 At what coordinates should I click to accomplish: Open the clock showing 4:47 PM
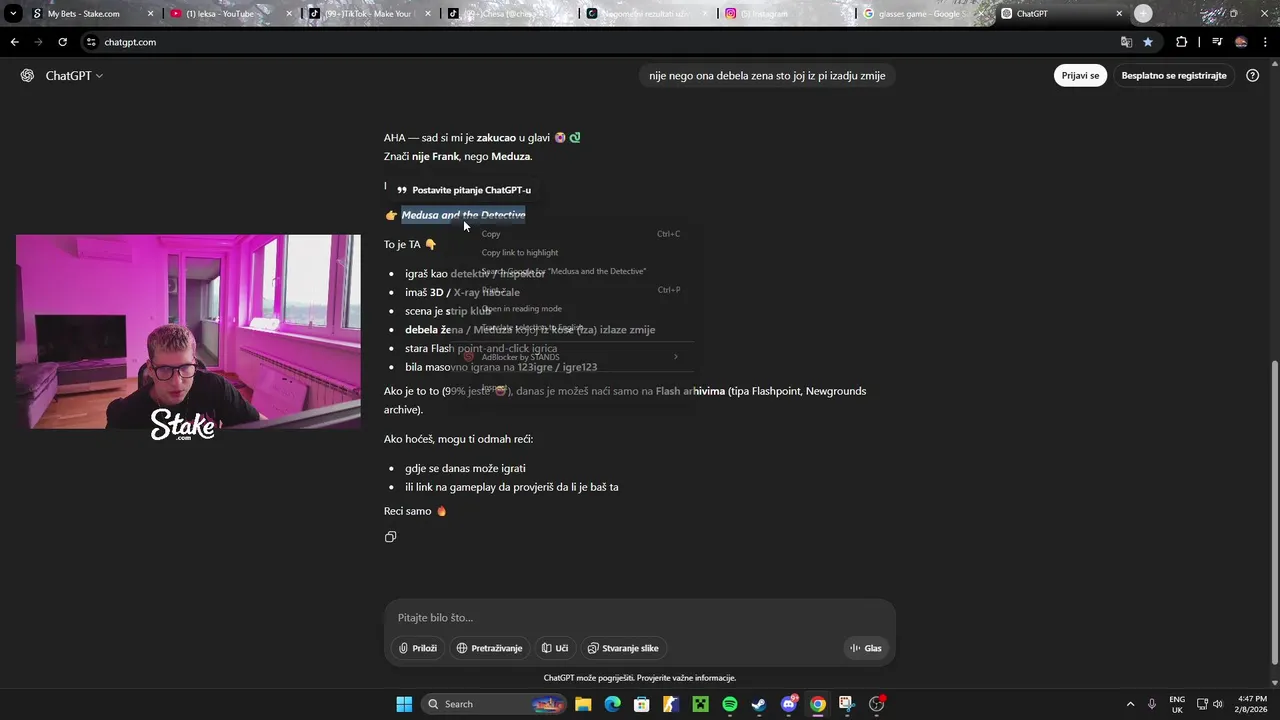[x=1253, y=704]
